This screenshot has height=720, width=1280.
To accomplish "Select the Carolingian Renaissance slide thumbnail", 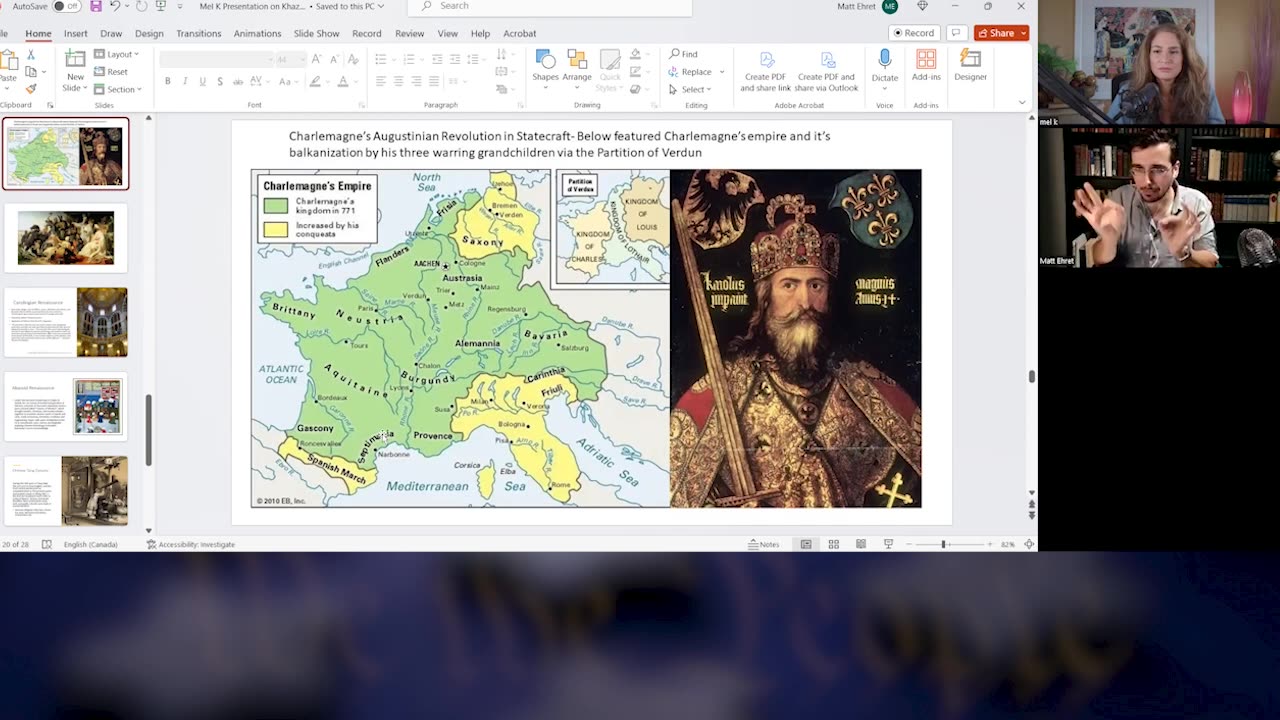I will (66, 322).
